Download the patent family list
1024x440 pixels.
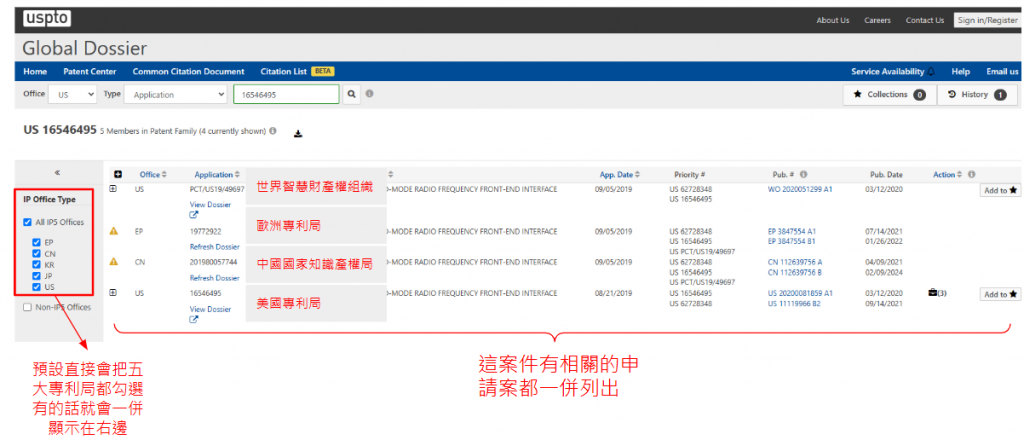[x=298, y=134]
